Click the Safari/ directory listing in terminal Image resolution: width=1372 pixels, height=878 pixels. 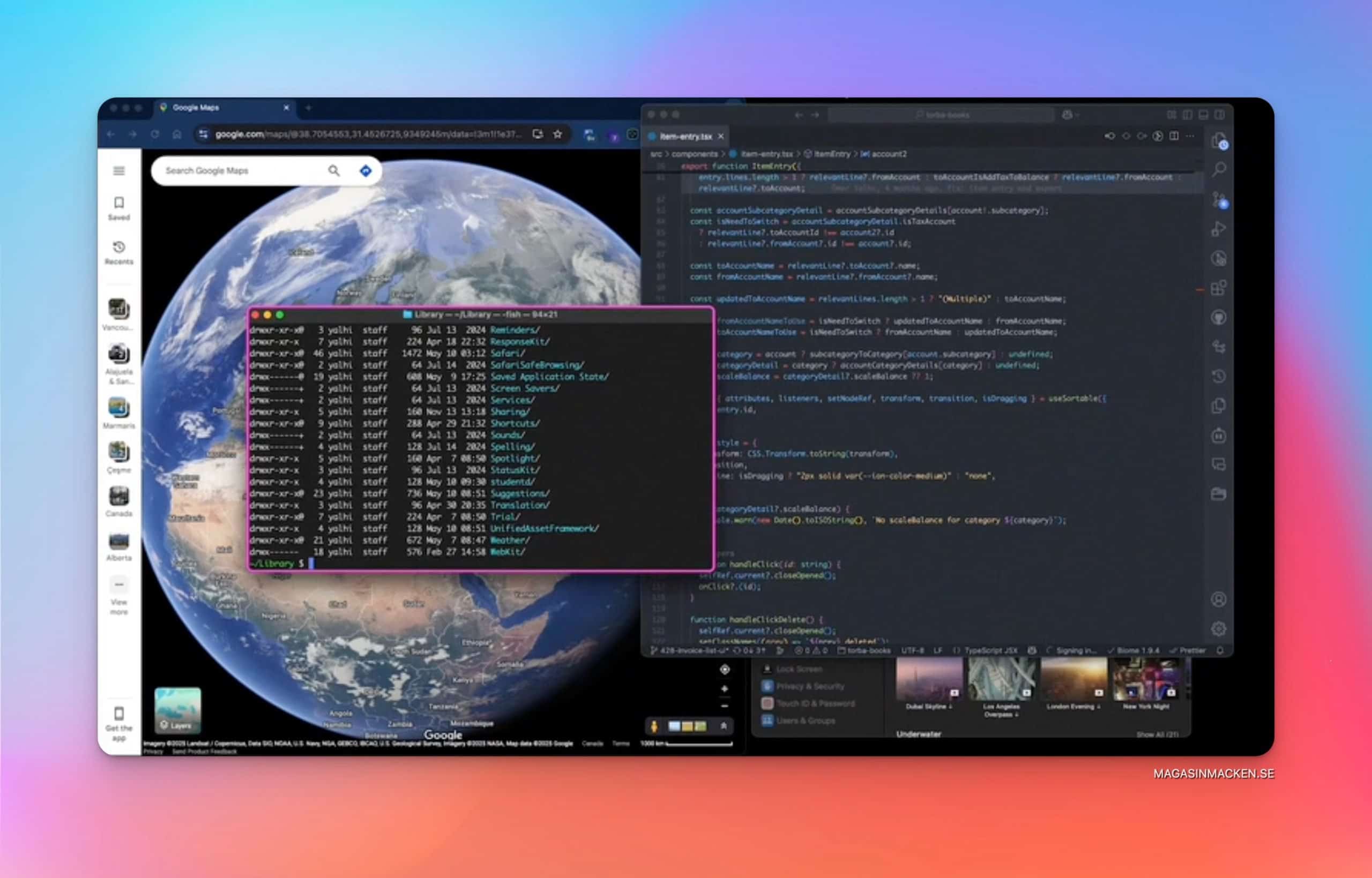(508, 353)
